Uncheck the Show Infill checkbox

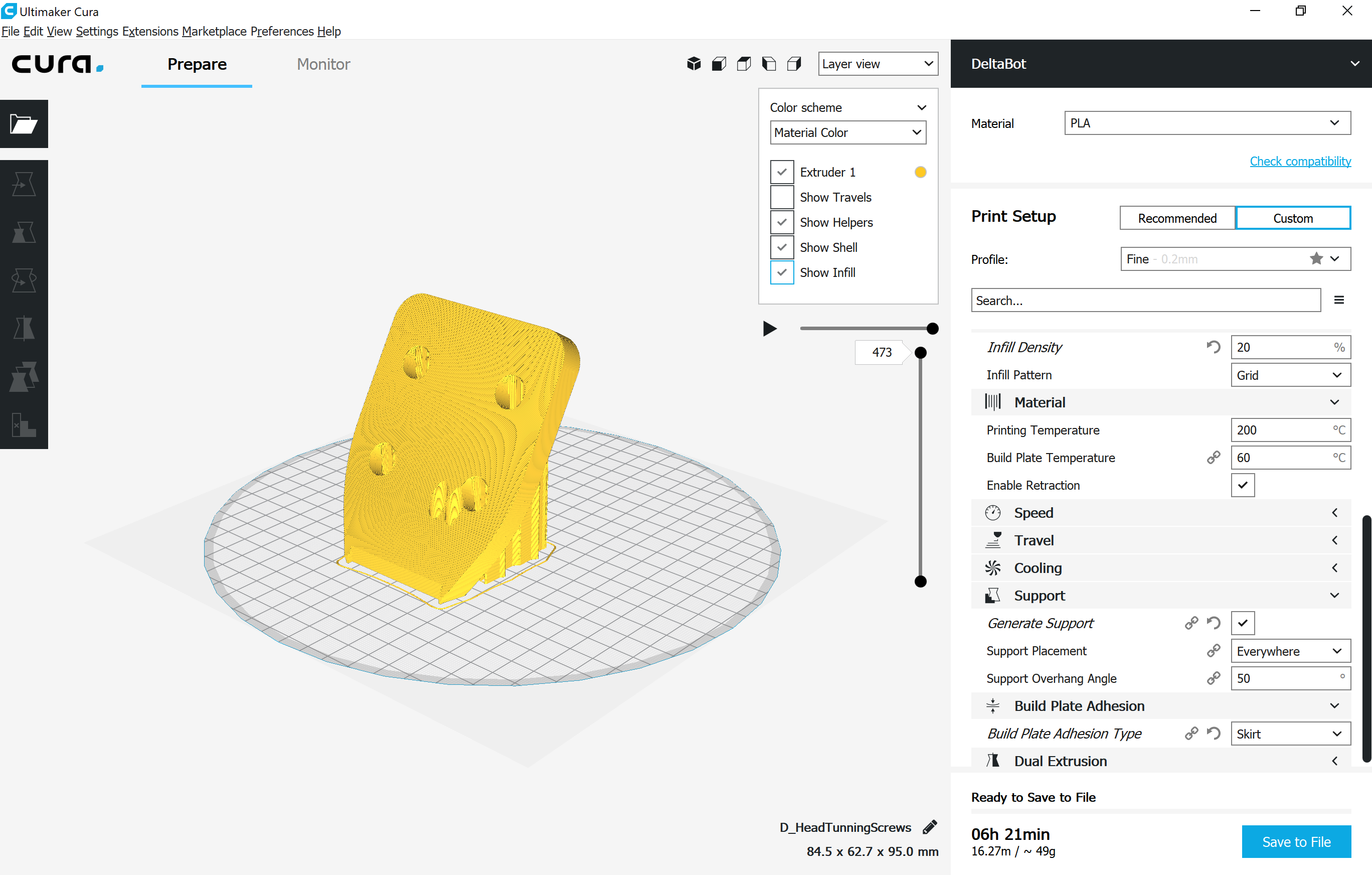click(782, 272)
